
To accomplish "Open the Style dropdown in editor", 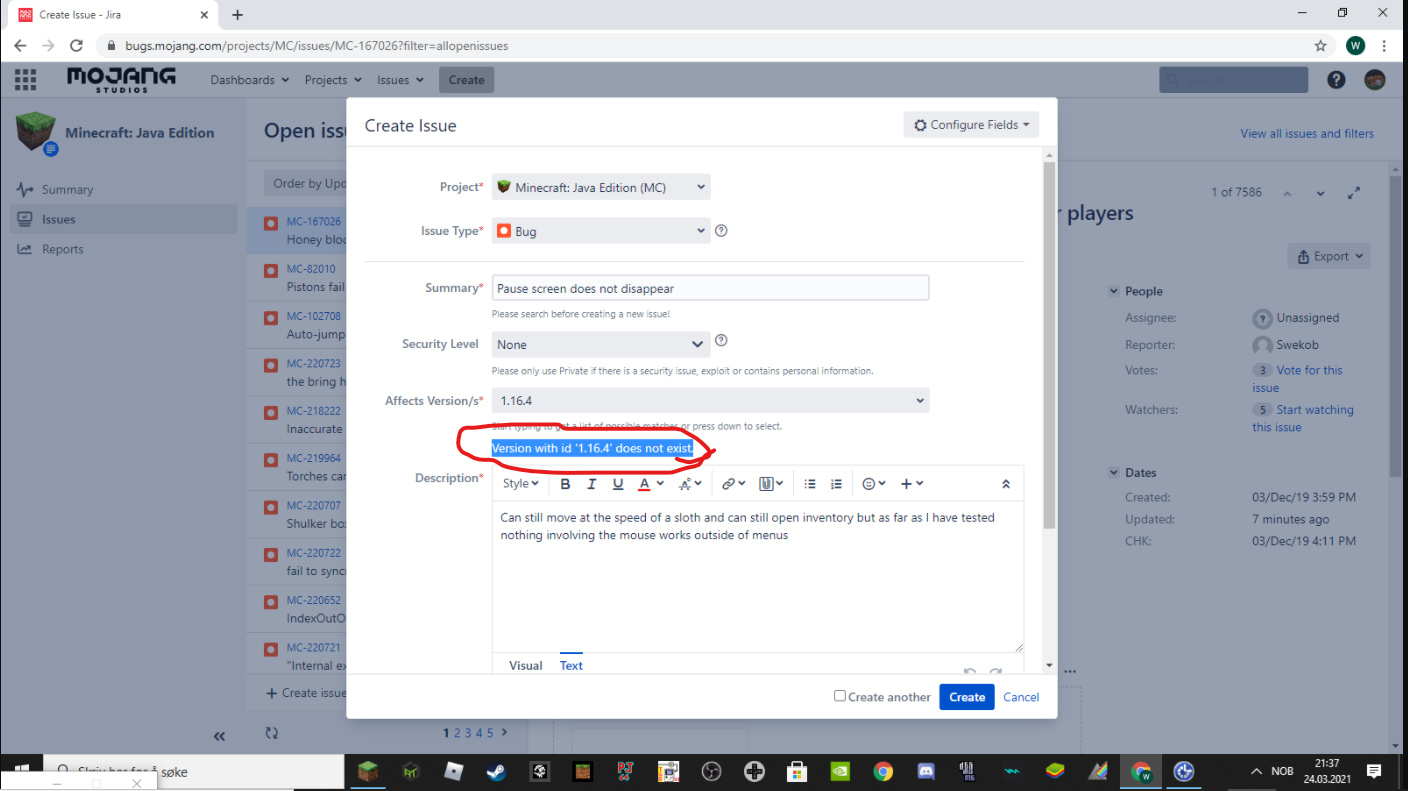I will click(521, 484).
